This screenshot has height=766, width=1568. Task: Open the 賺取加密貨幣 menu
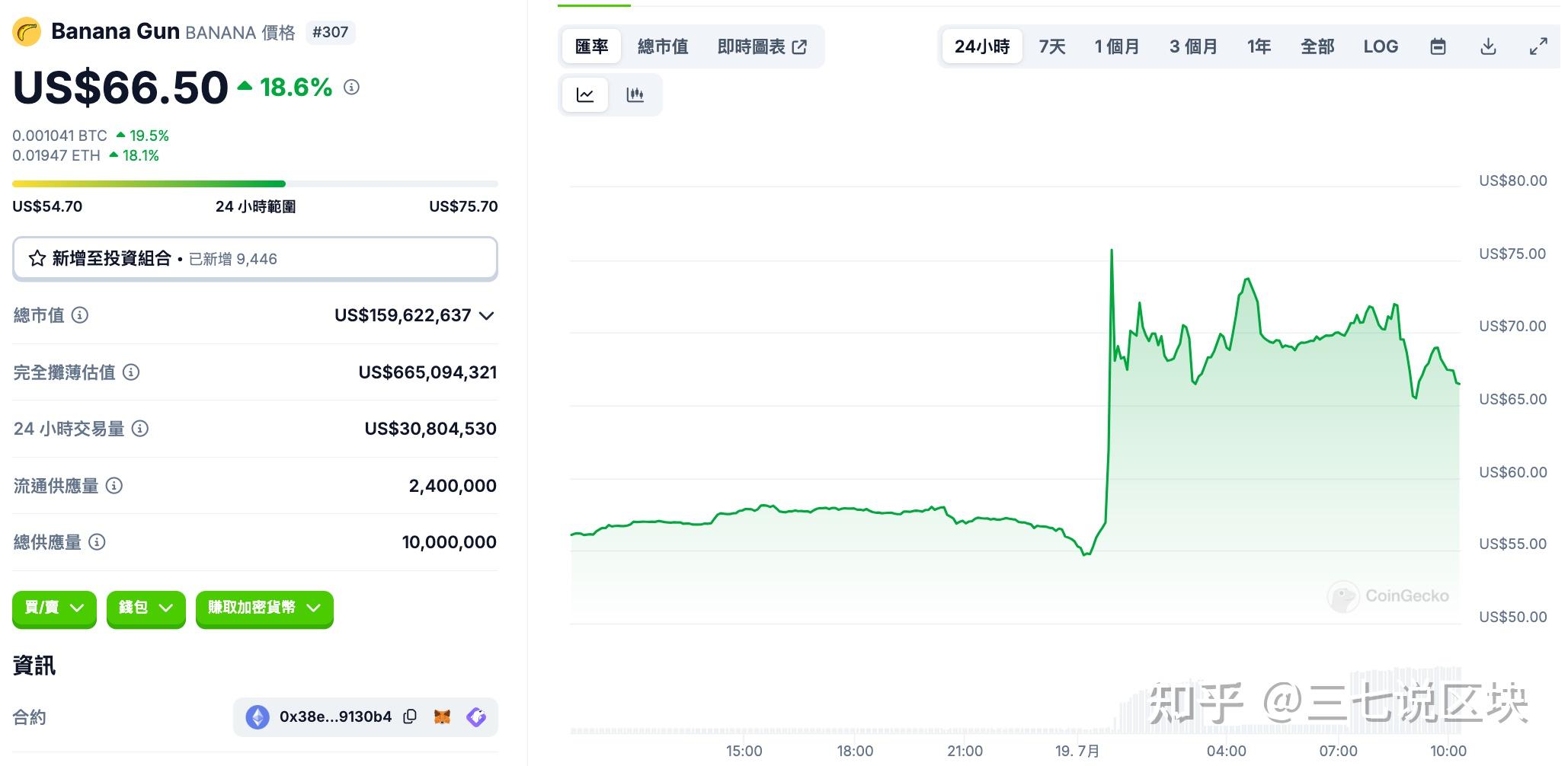(264, 609)
